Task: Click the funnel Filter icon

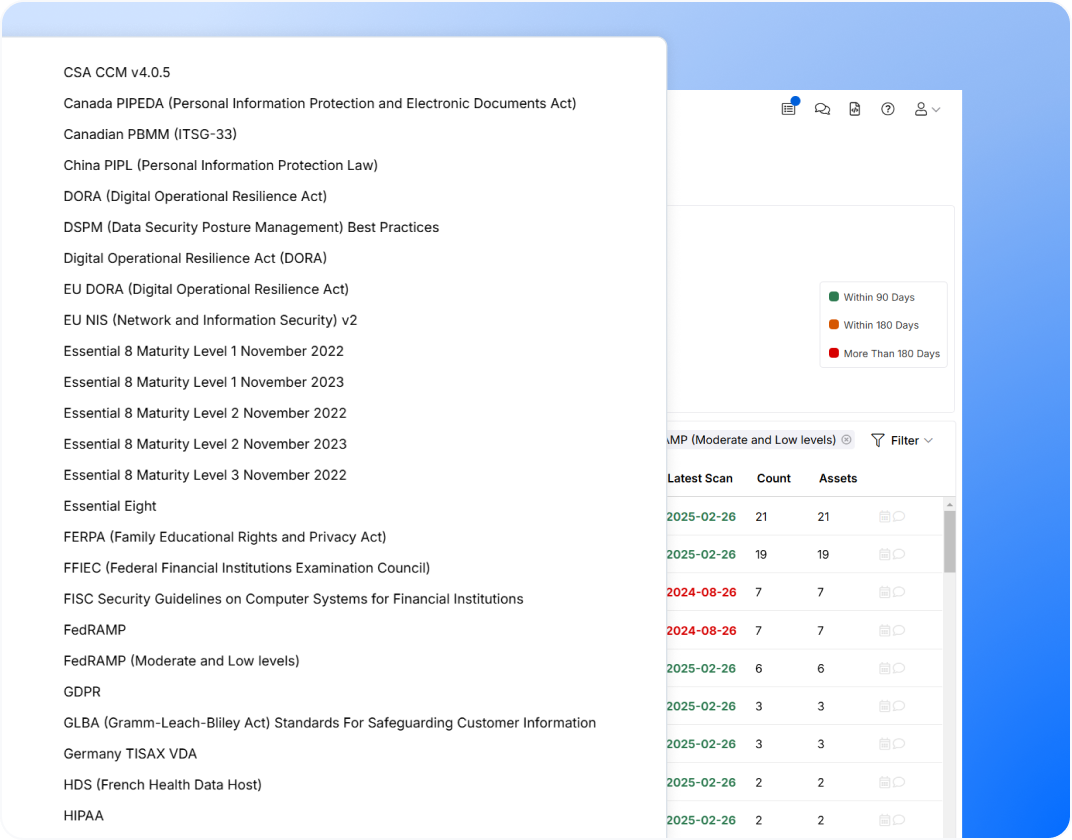Action: (x=878, y=440)
